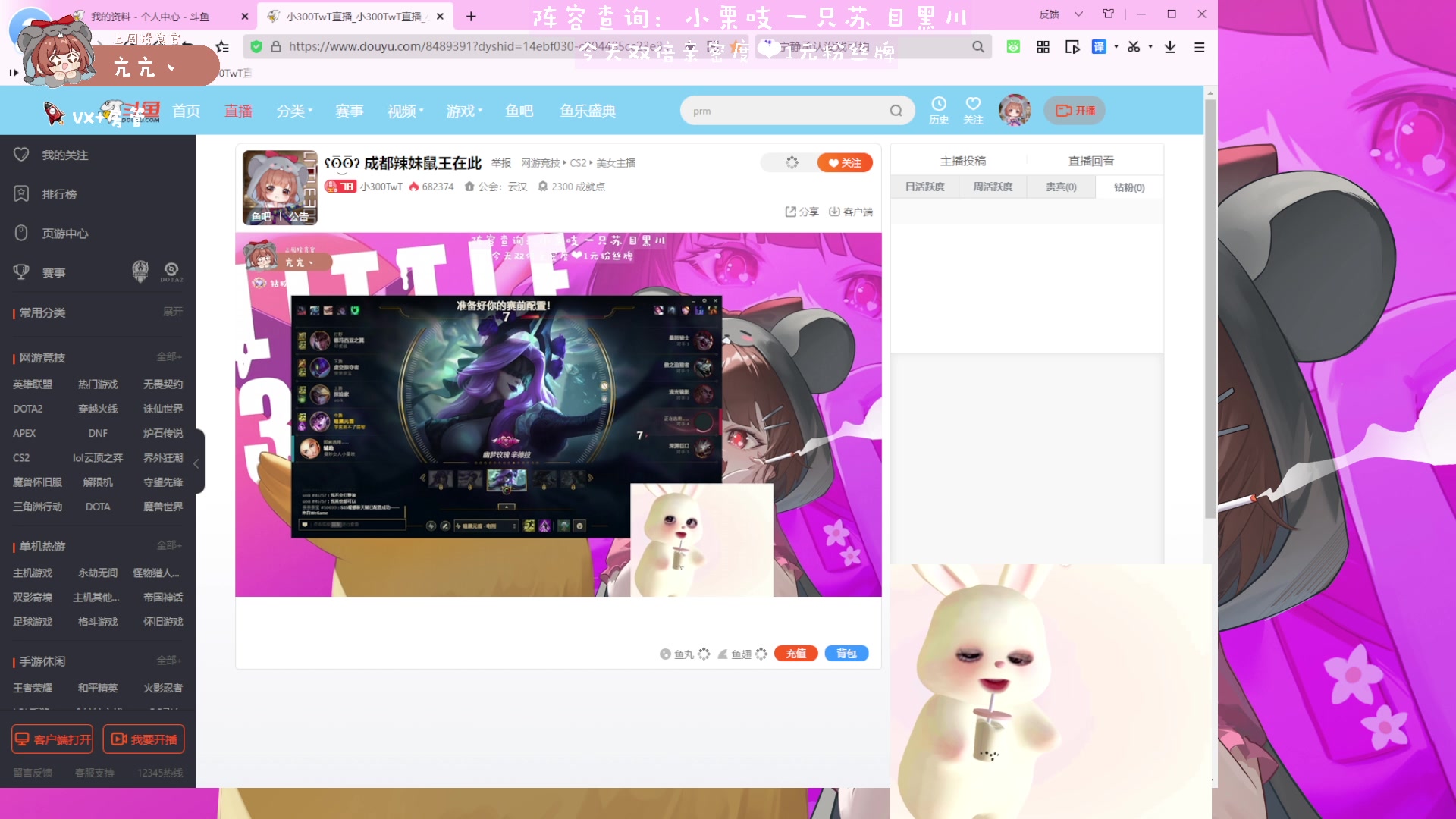Click the League event badge icon in sidebar

(x=140, y=271)
